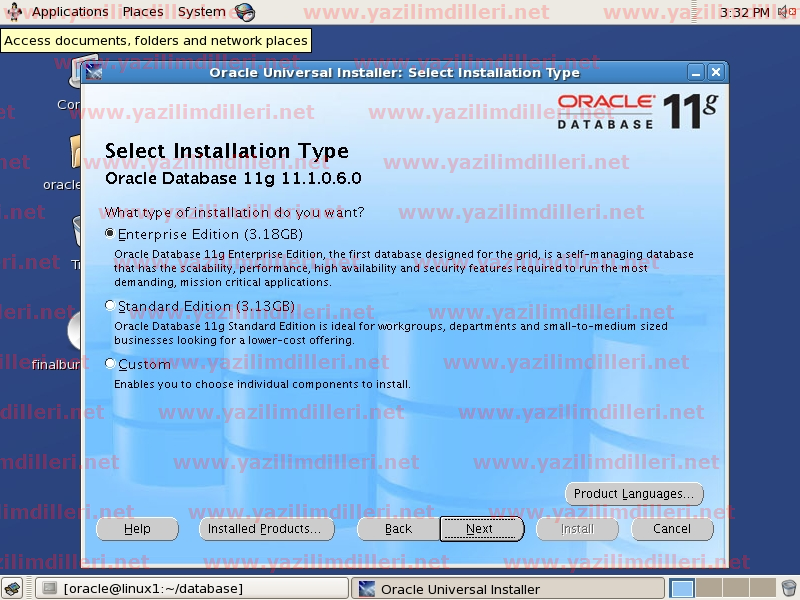Screen dimensions: 800x600
Task: Open the Trash icon in bottom panel
Action: (789, 589)
